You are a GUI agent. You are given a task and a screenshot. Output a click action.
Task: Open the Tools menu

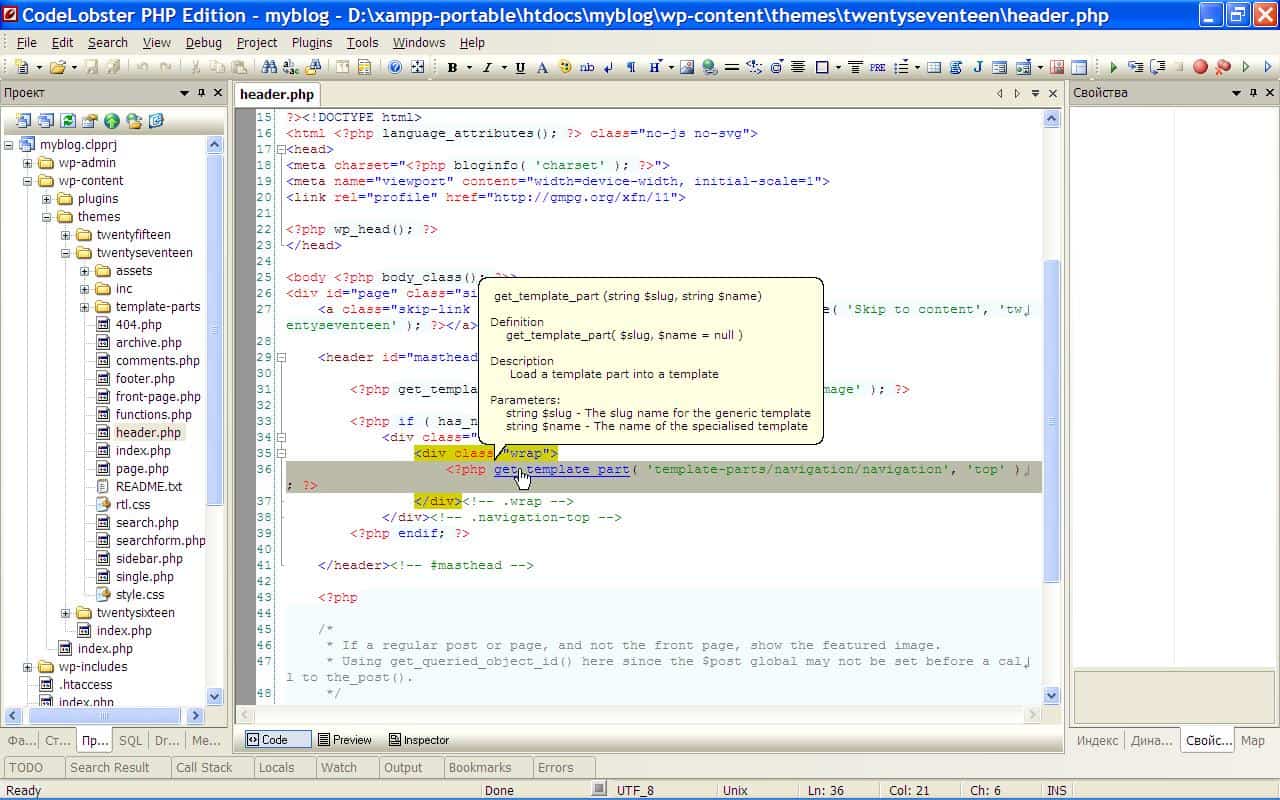pyautogui.click(x=362, y=42)
